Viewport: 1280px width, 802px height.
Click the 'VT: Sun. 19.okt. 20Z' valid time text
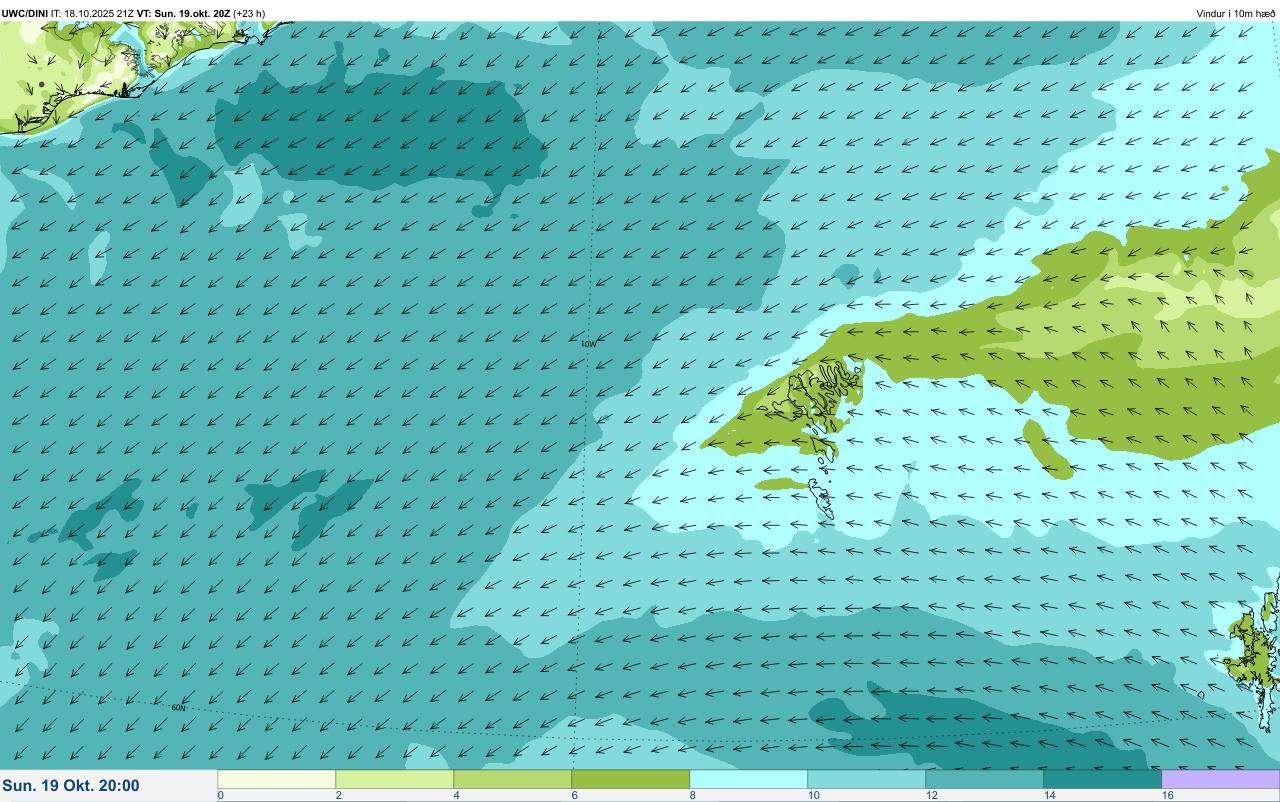tap(184, 13)
